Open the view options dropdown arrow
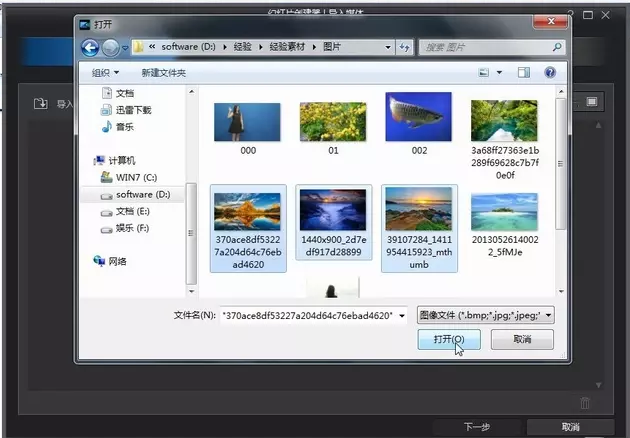The height and width of the screenshot is (438, 630). point(499,72)
